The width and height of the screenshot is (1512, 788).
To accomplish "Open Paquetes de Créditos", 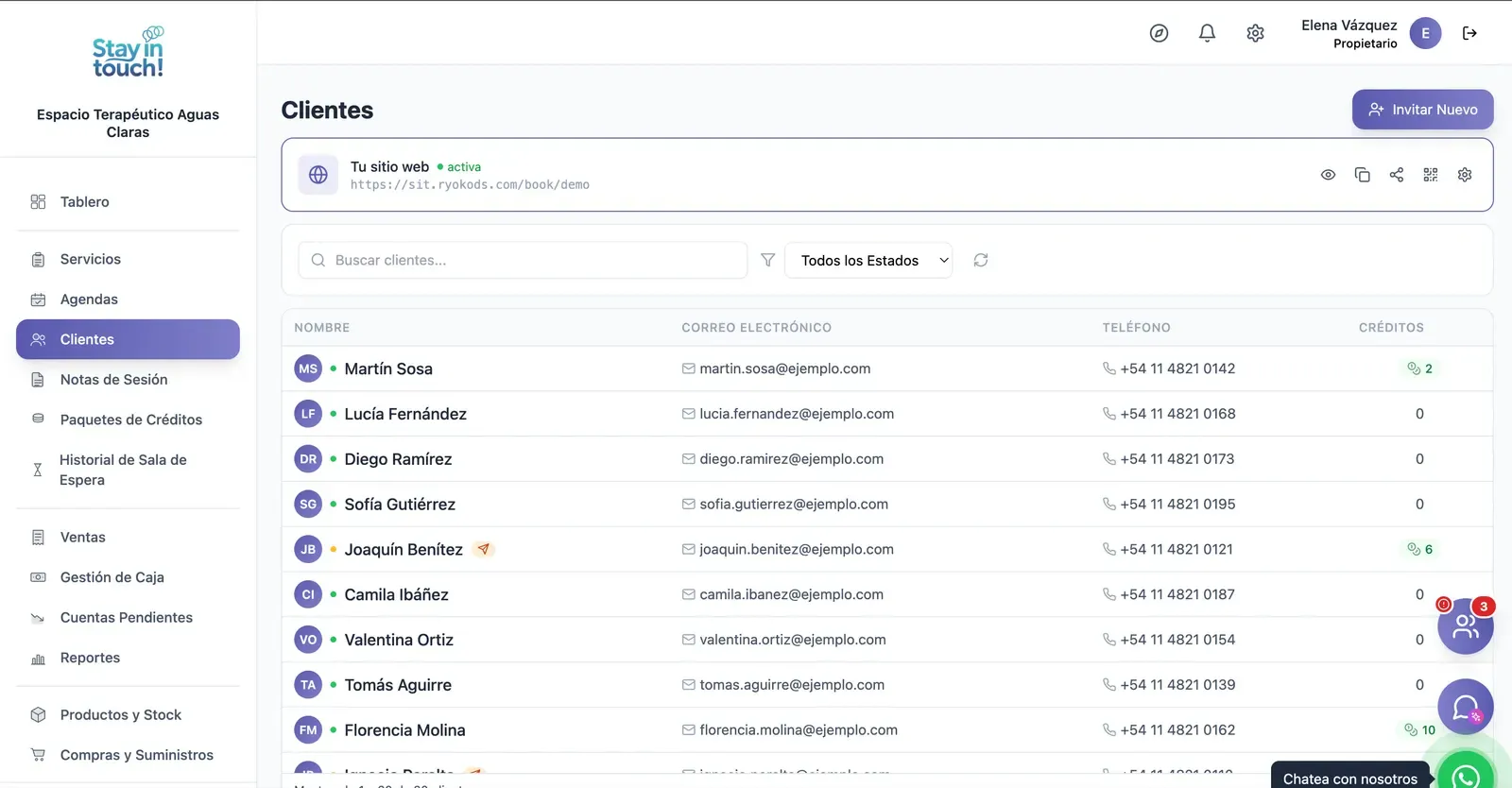I will click(x=128, y=420).
